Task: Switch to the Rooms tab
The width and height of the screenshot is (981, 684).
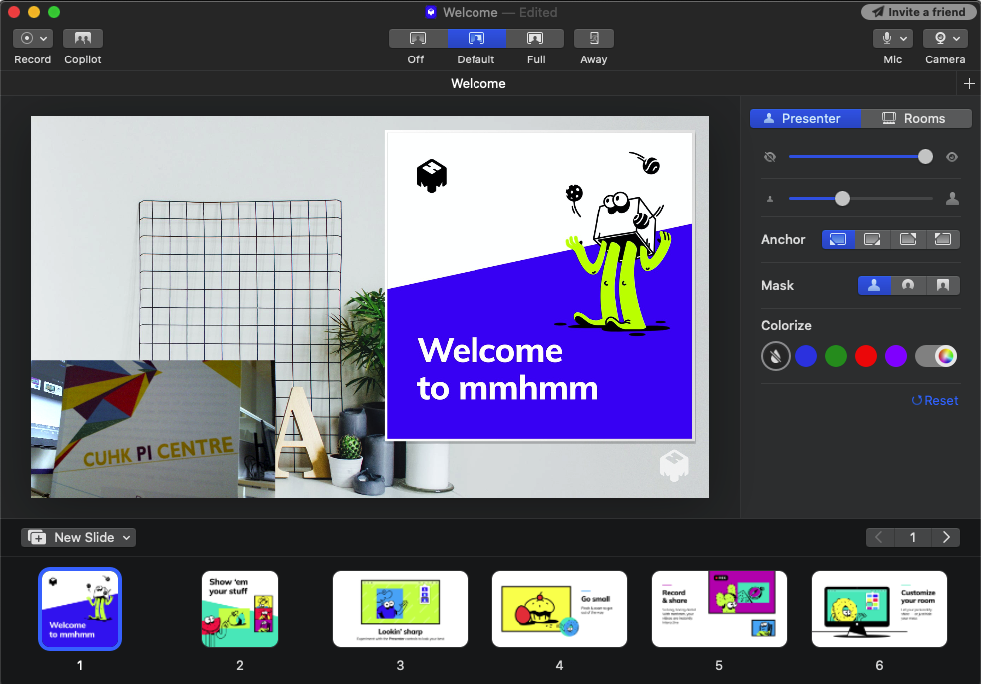Action: (x=916, y=118)
